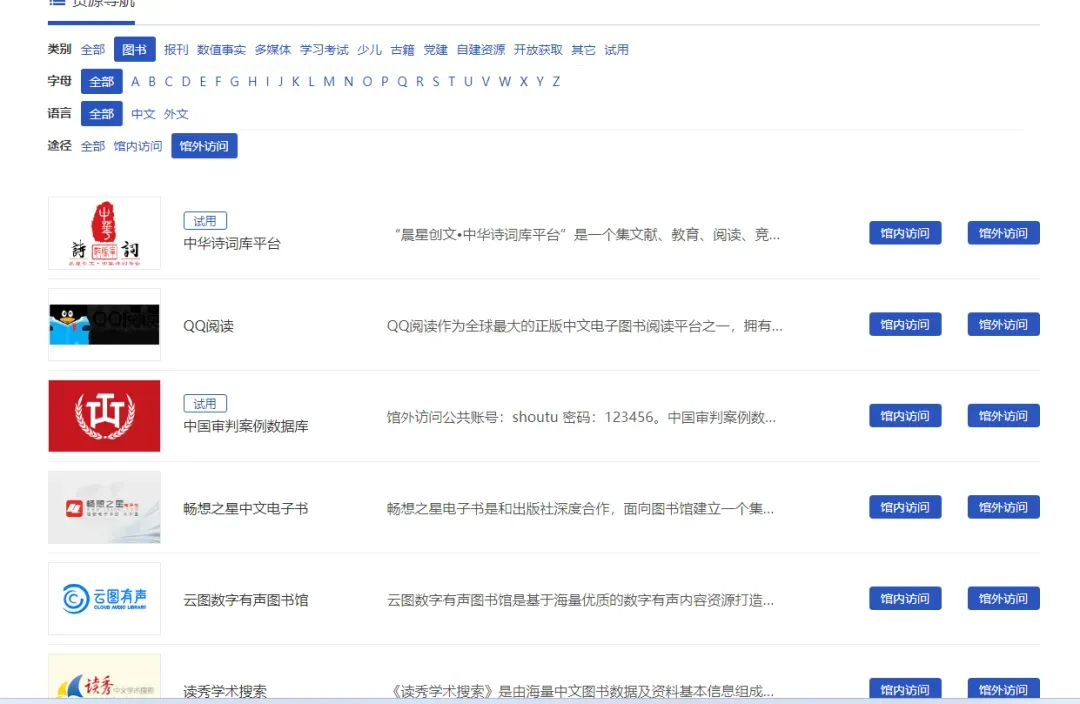Choose the 古籍 category filter
The height and width of the screenshot is (704, 1080).
(x=402, y=50)
